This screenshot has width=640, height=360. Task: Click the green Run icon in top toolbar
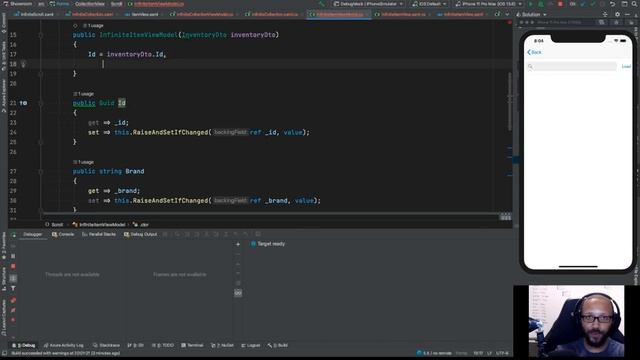coord(531,4)
